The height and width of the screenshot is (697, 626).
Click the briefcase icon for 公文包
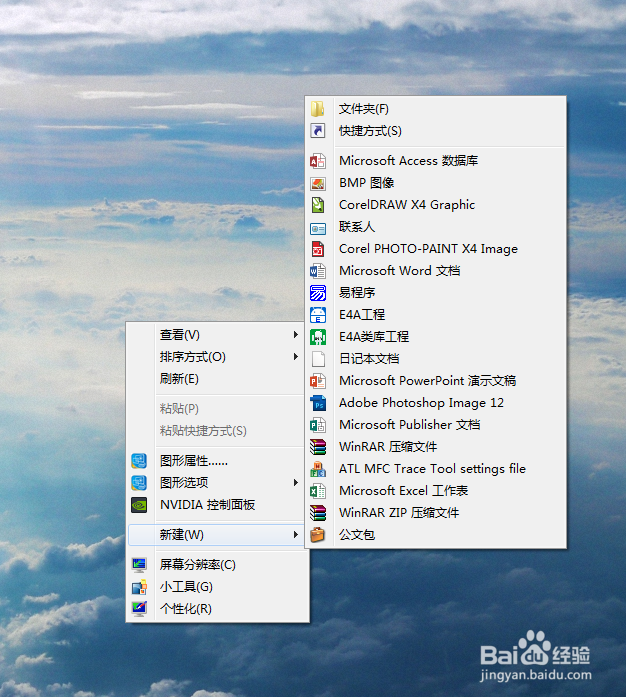click(x=317, y=535)
